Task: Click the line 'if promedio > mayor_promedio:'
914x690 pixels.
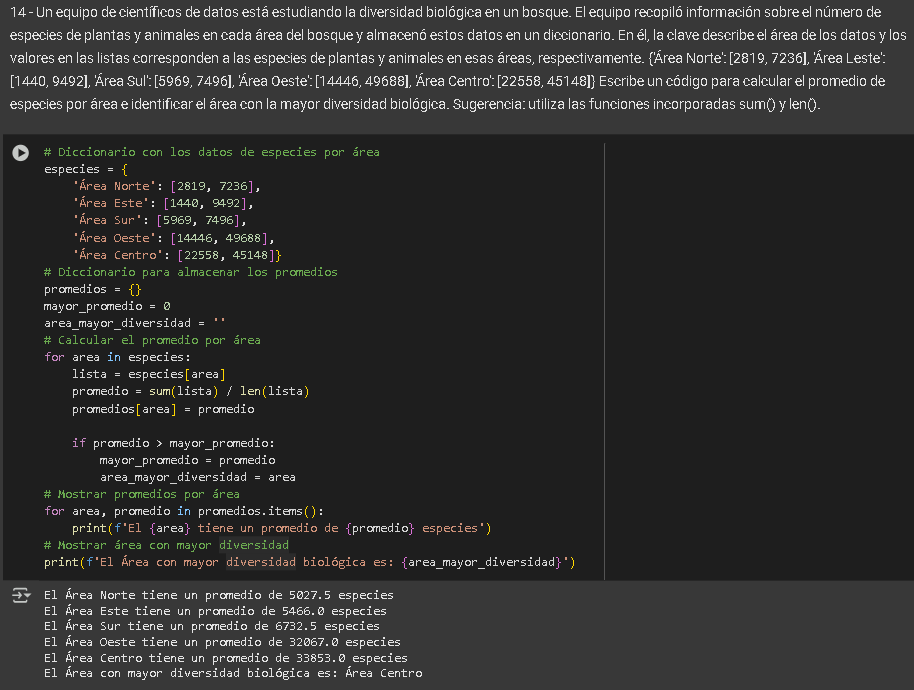Action: 173,443
